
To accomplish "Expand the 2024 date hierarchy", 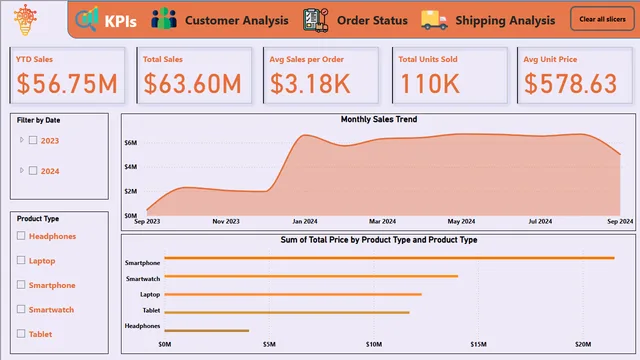I will coord(22,170).
